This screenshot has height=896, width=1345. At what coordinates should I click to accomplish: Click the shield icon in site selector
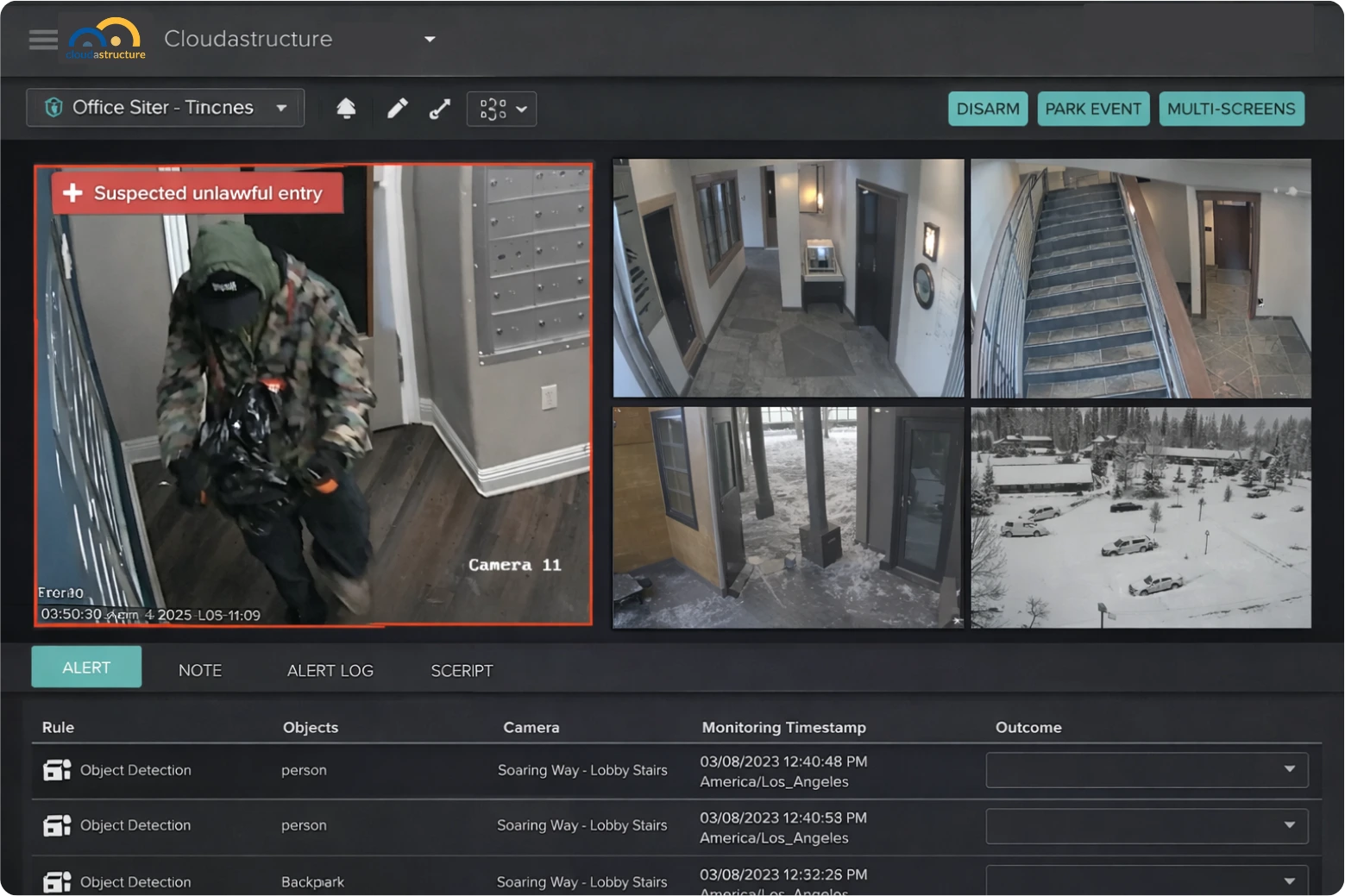[x=53, y=107]
